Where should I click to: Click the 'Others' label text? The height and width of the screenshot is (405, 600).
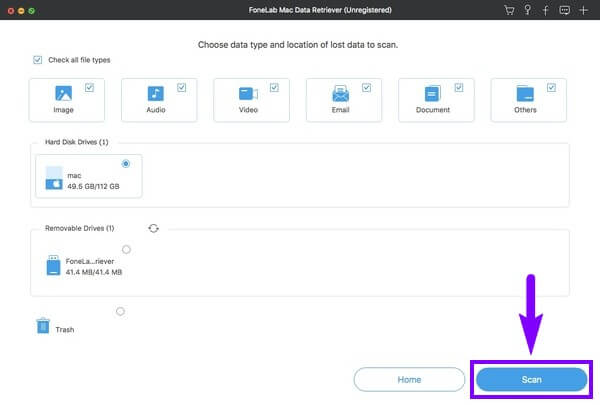[525, 110]
